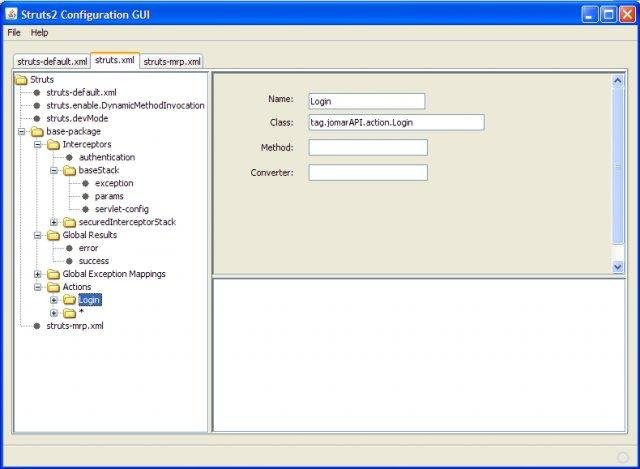Select the struts-default.xml tree item
The image size is (640, 469).
tap(81, 93)
